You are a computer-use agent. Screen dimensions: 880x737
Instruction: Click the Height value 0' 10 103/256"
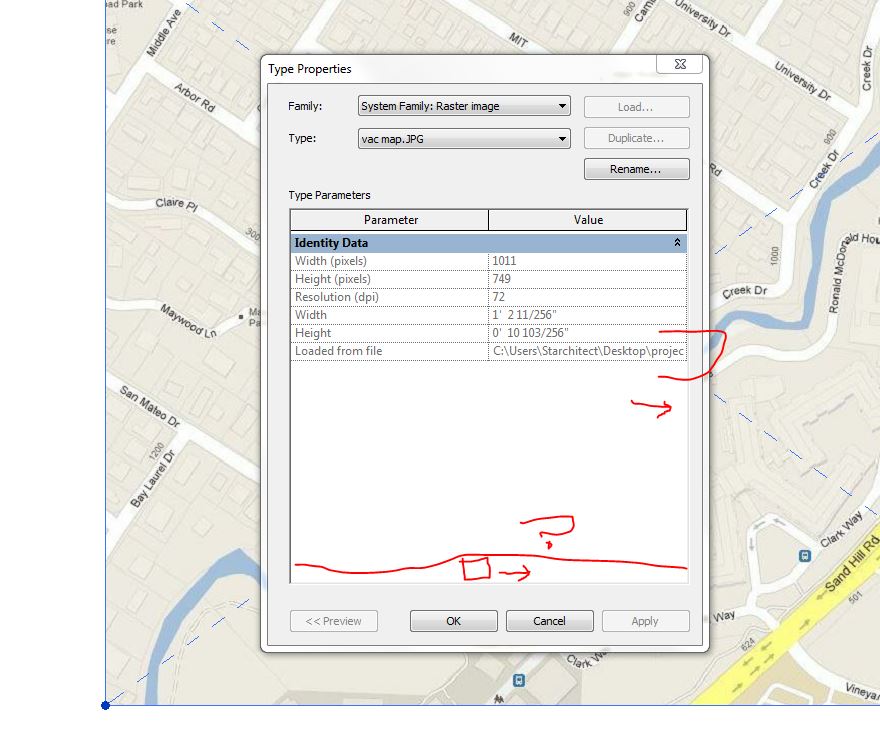coord(588,333)
